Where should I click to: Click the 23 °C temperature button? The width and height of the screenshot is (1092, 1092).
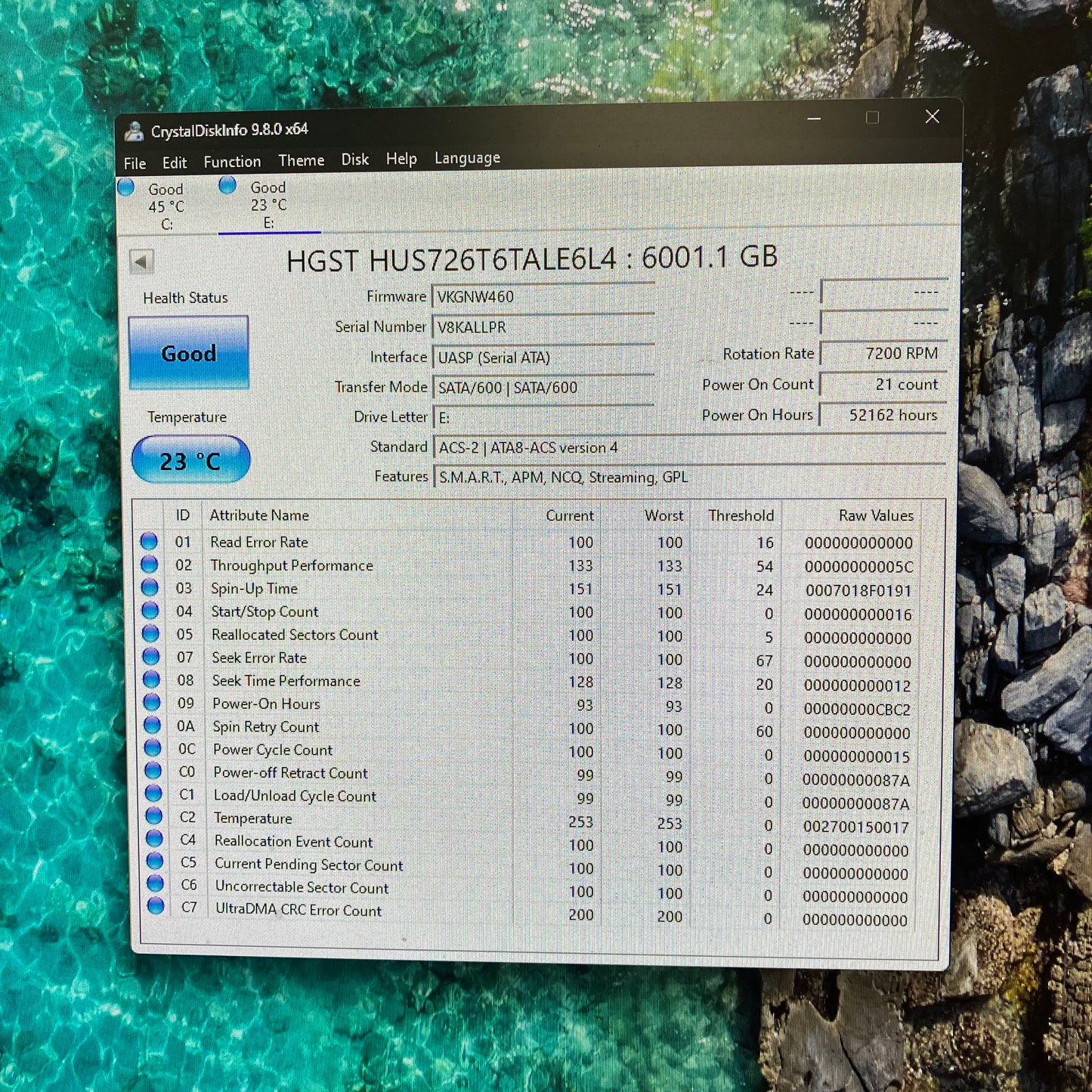tap(190, 460)
